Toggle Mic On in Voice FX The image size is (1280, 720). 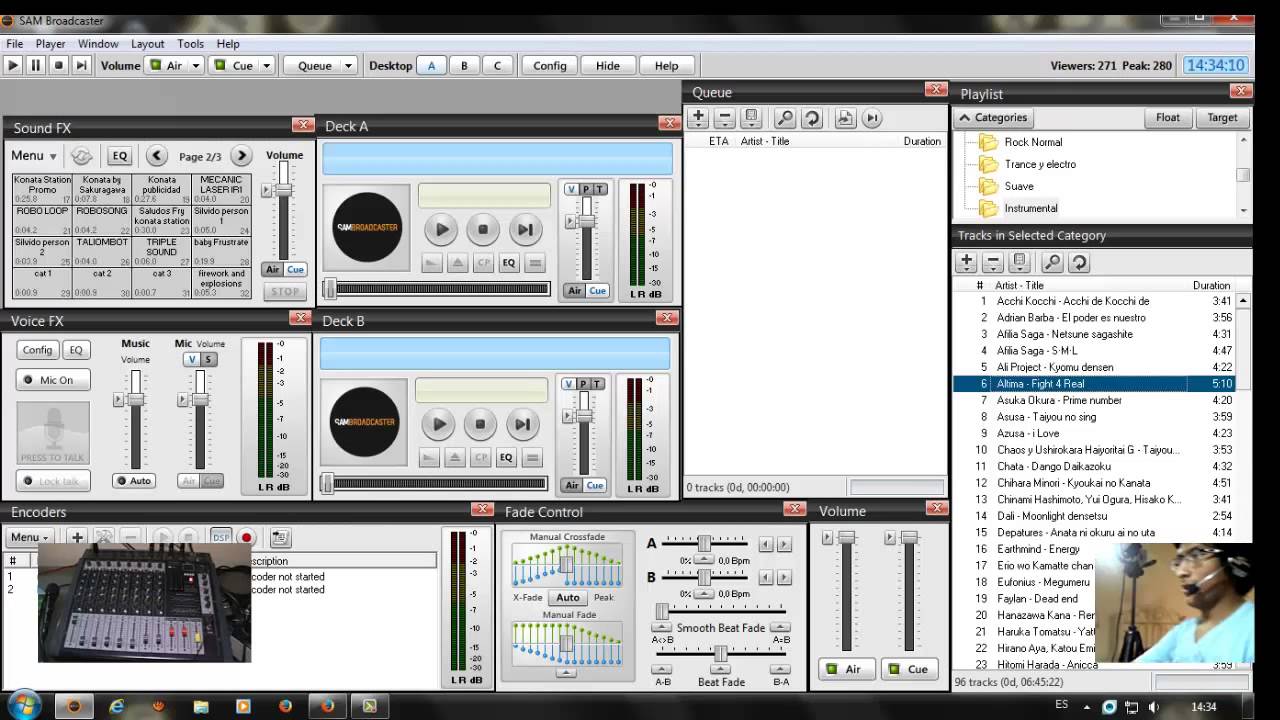pos(53,380)
